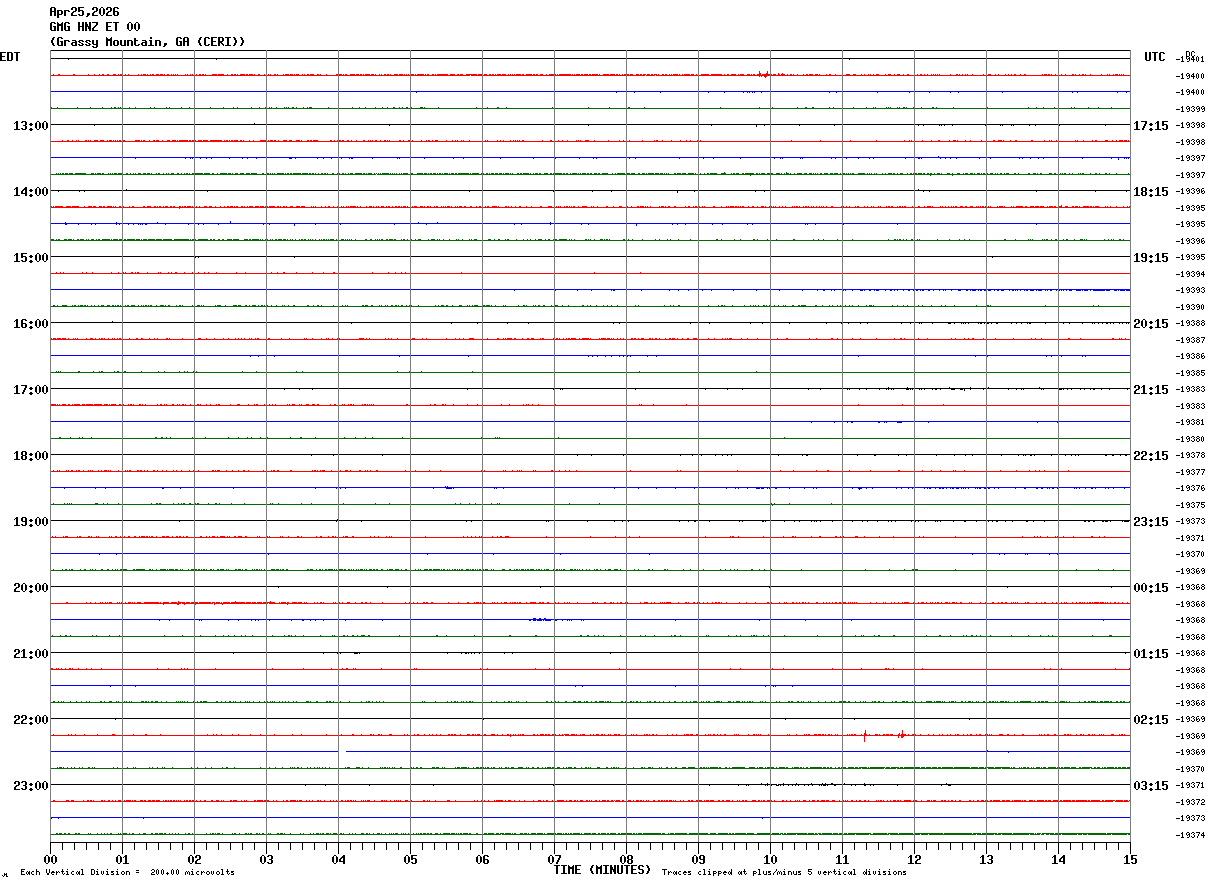This screenshot has width=1210, height=886.
Task: Select the 19:00 EDT hour label
Action: click(30, 521)
